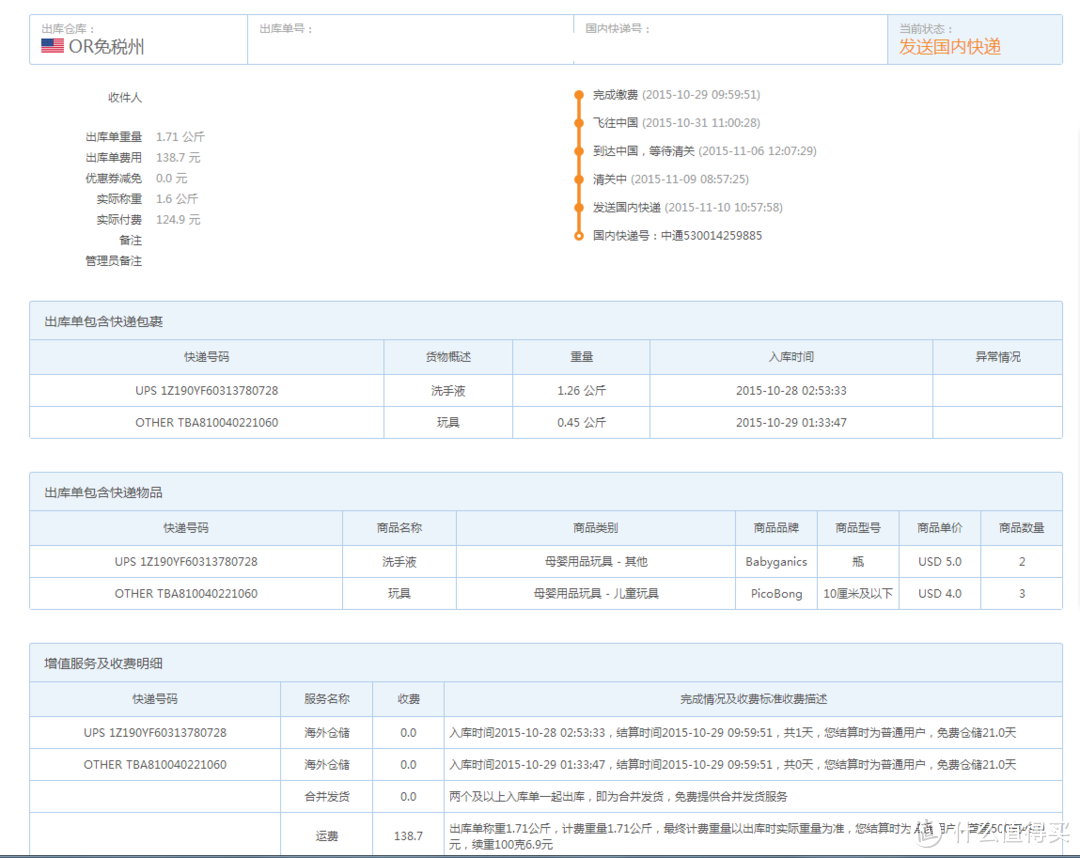Click the 实际付费 value 124.9 元

point(178,220)
